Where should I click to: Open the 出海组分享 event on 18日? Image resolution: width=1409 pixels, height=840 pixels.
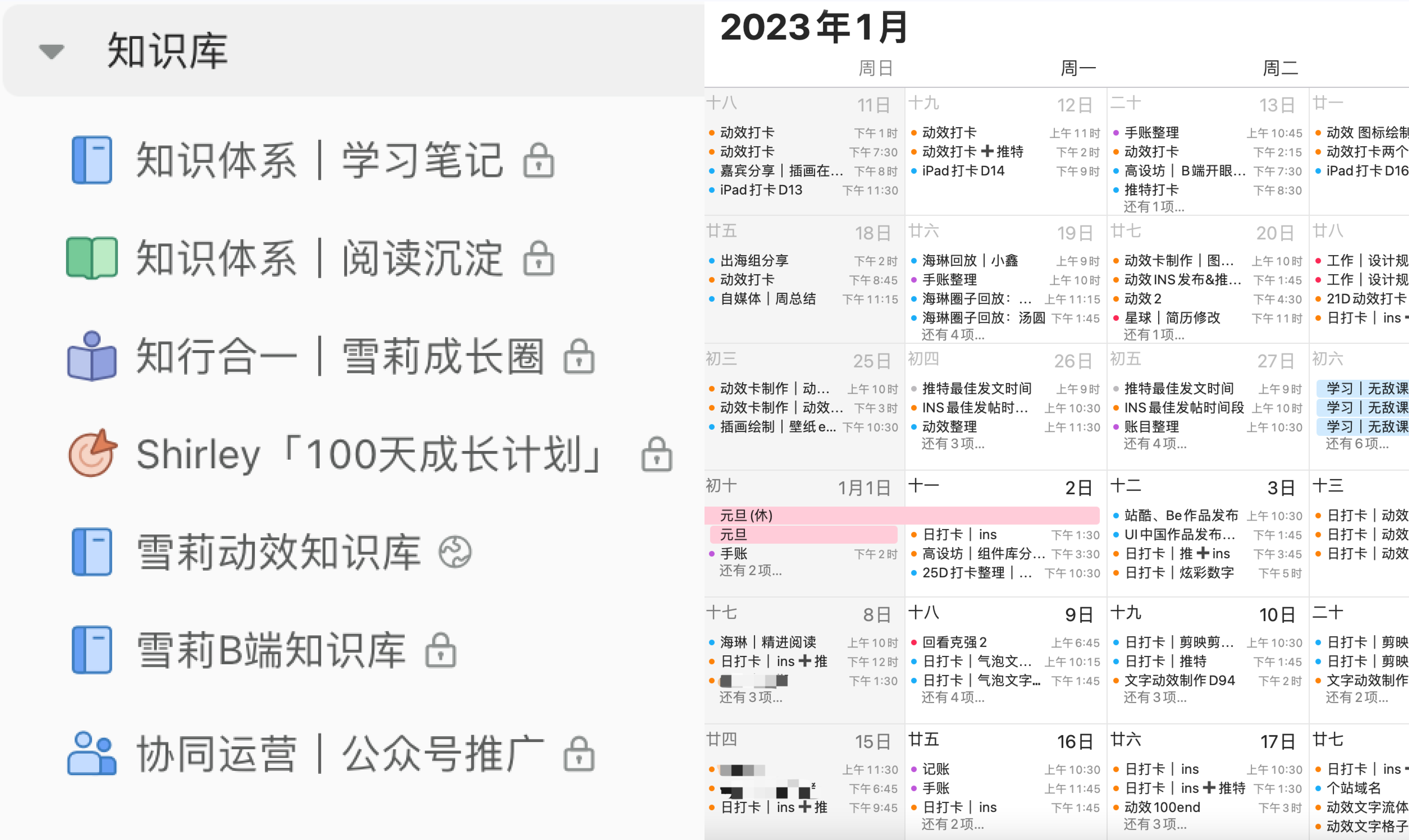[804, 261]
